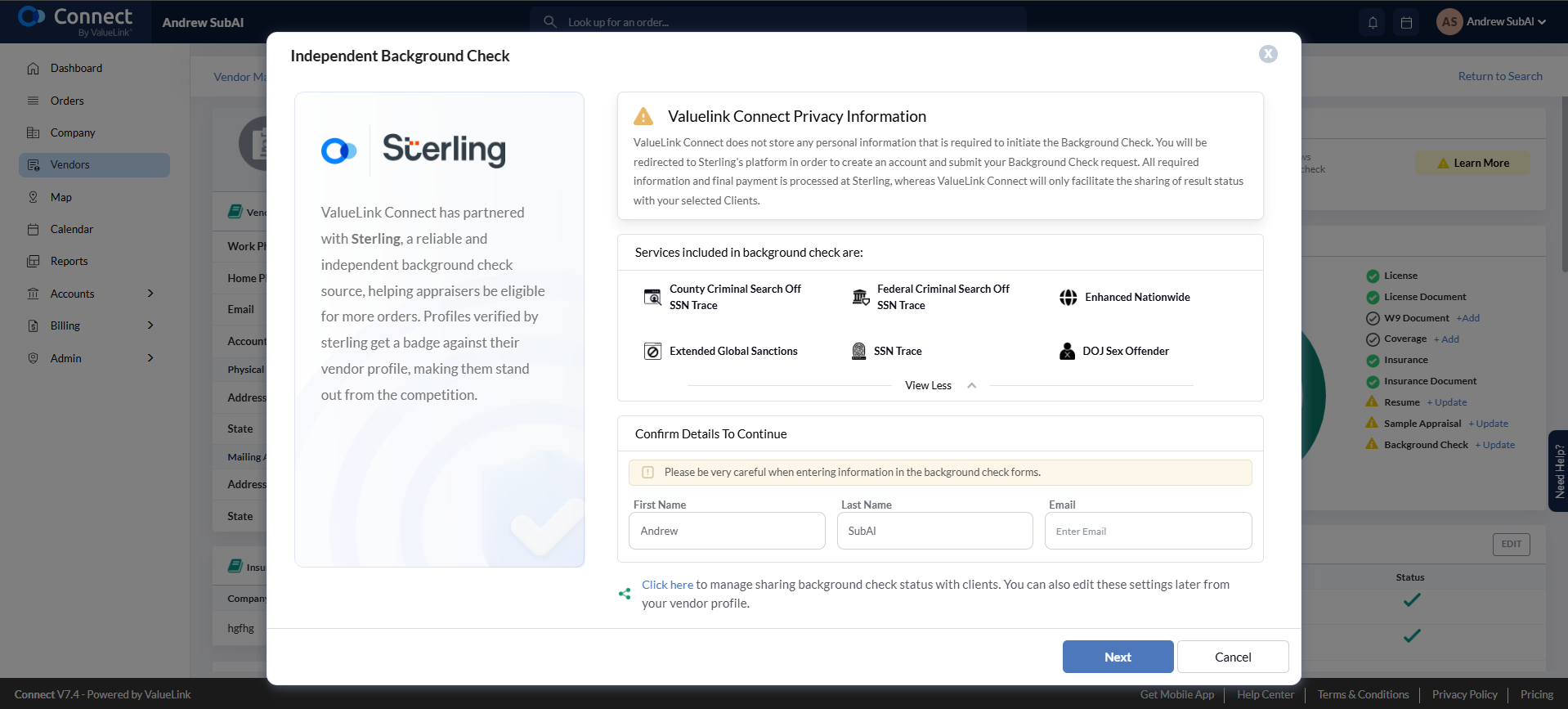
Task: Click the Reports sidebar icon
Action: [34, 262]
